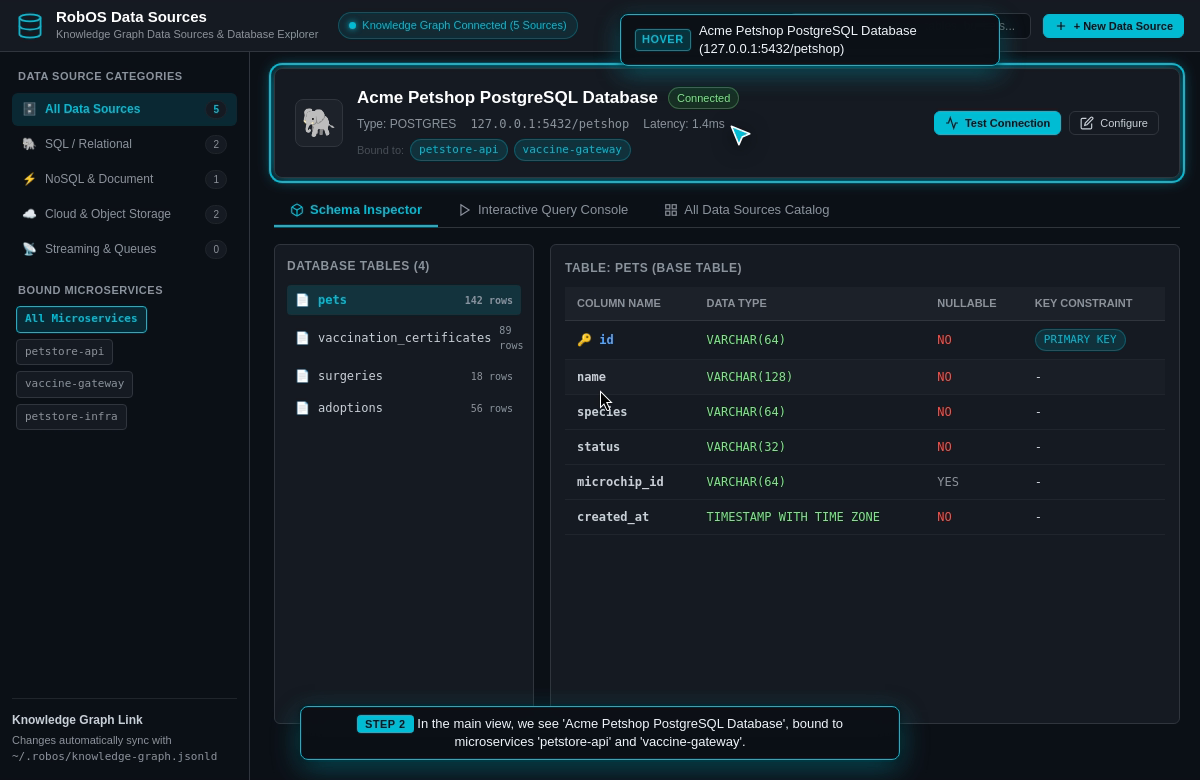This screenshot has height=780, width=1200.
Task: Select the adoptions table row
Action: click(x=404, y=408)
